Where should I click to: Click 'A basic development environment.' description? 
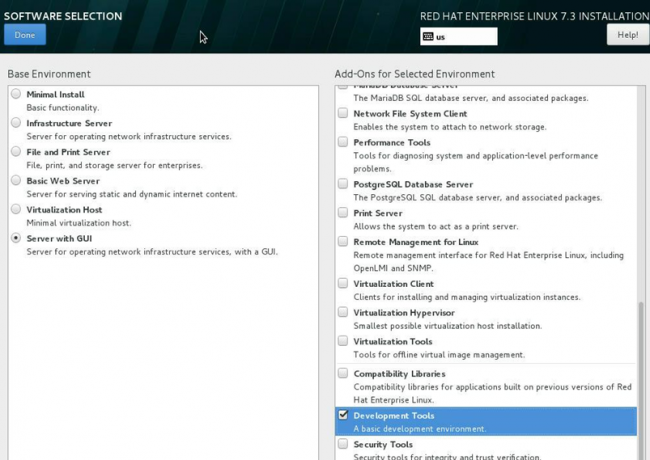pos(420,429)
